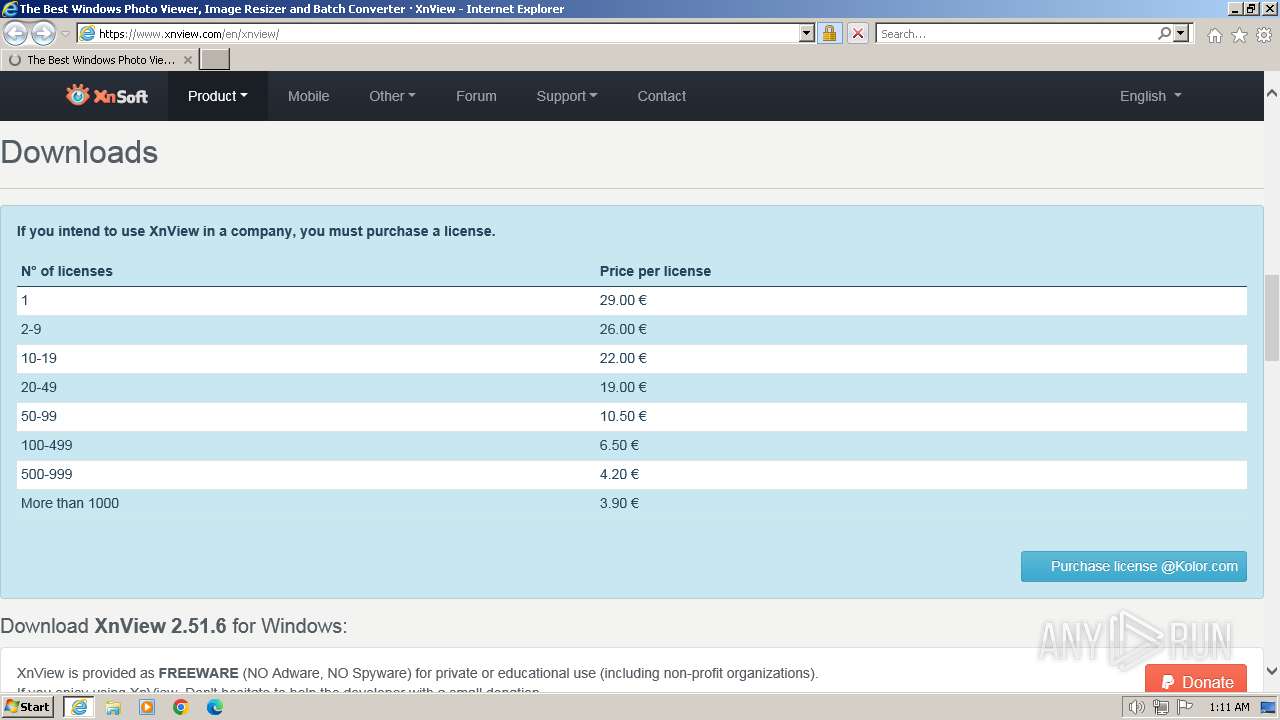Click the 100-499 licenses row
Screen dimensions: 1280x720
pos(632,445)
